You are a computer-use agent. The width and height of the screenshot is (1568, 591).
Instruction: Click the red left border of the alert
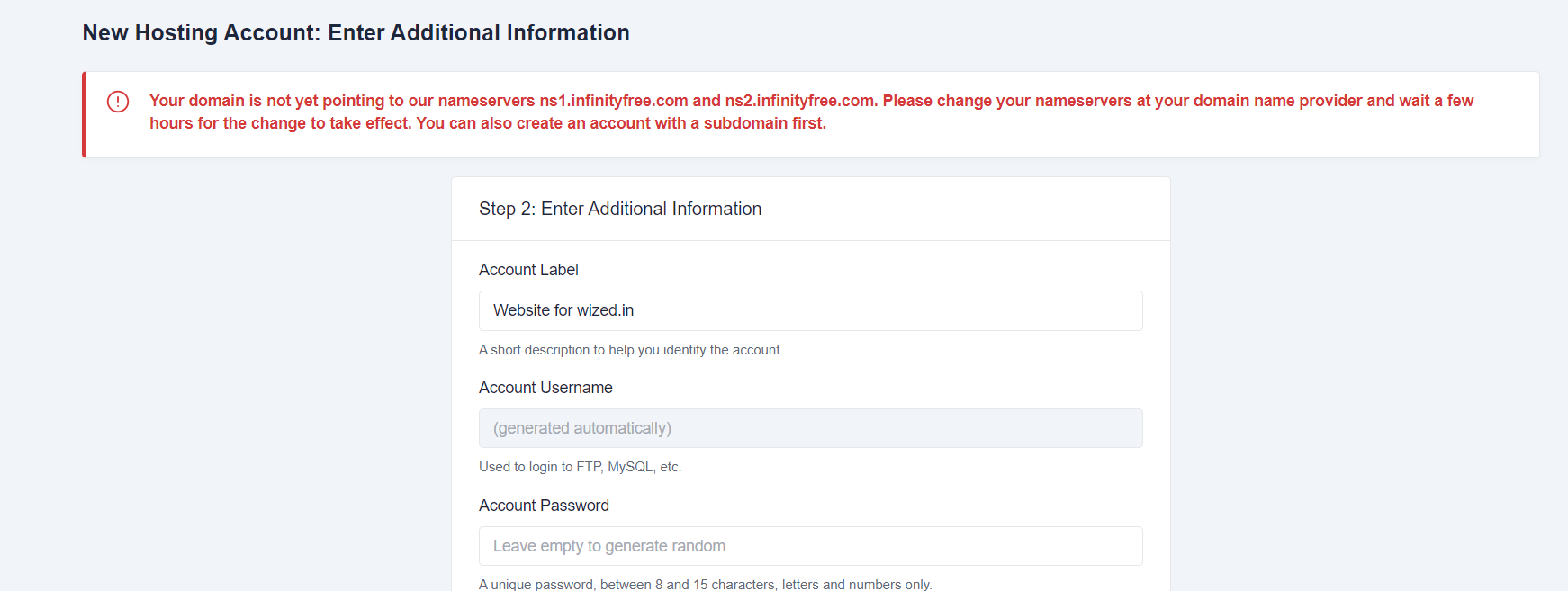[85, 115]
